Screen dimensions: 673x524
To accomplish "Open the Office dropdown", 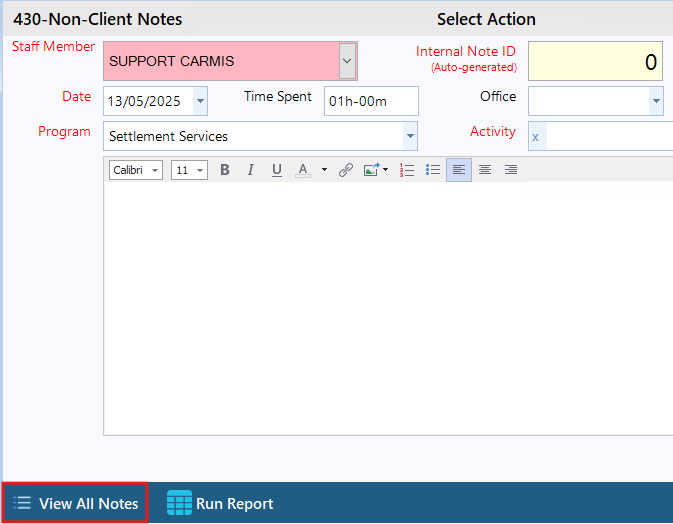I will tap(656, 101).
